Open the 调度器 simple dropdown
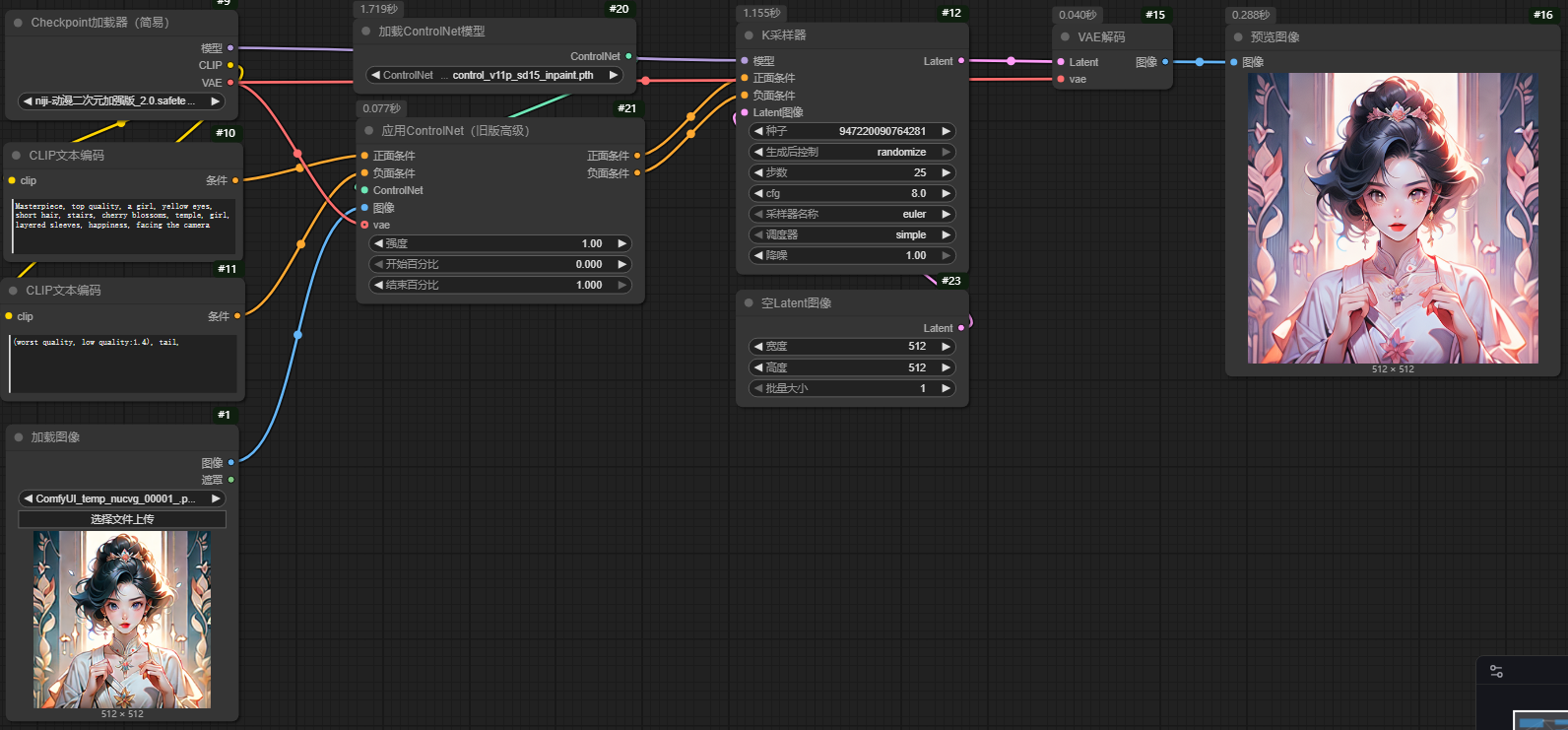This screenshot has width=1568, height=730. coord(852,234)
